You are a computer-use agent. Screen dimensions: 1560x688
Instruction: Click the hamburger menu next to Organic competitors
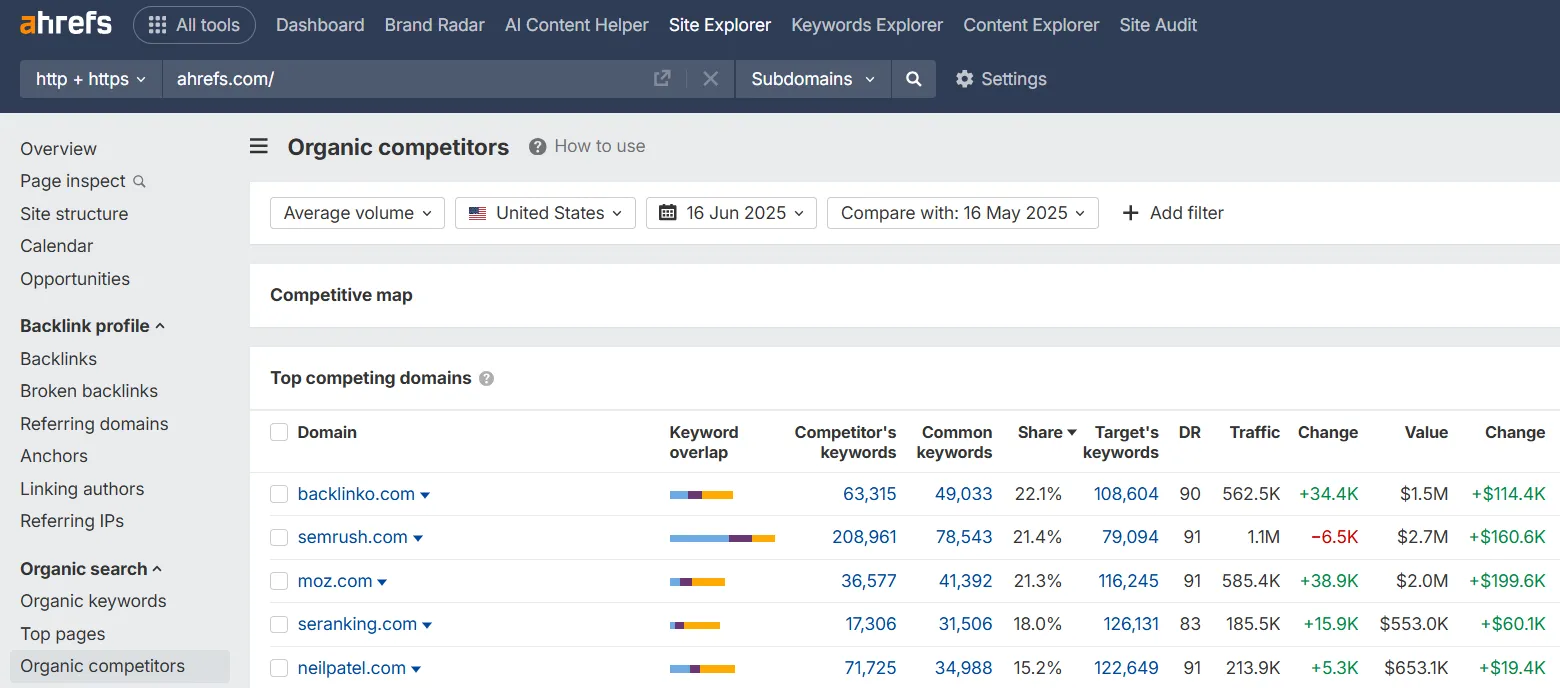click(x=259, y=147)
